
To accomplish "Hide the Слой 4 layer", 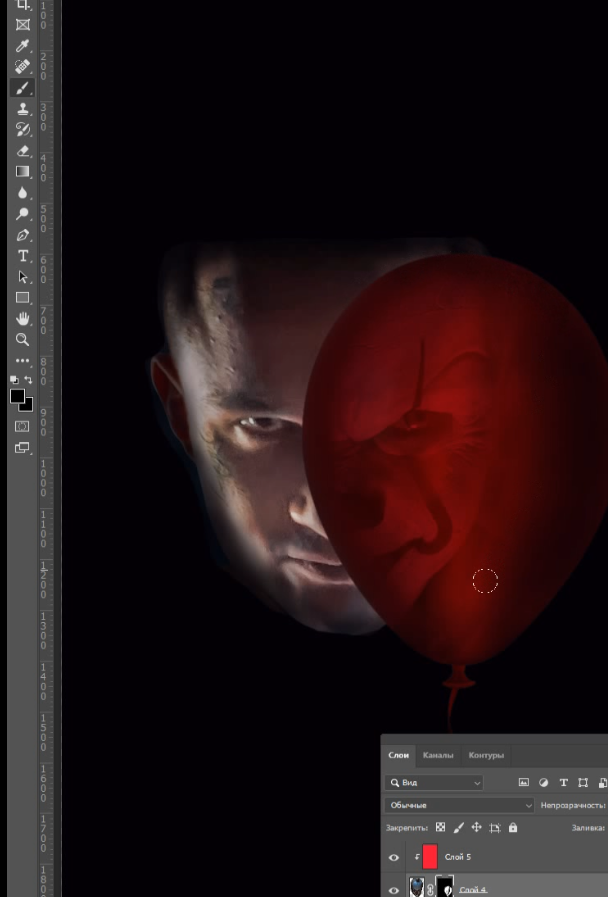I will pos(394,890).
